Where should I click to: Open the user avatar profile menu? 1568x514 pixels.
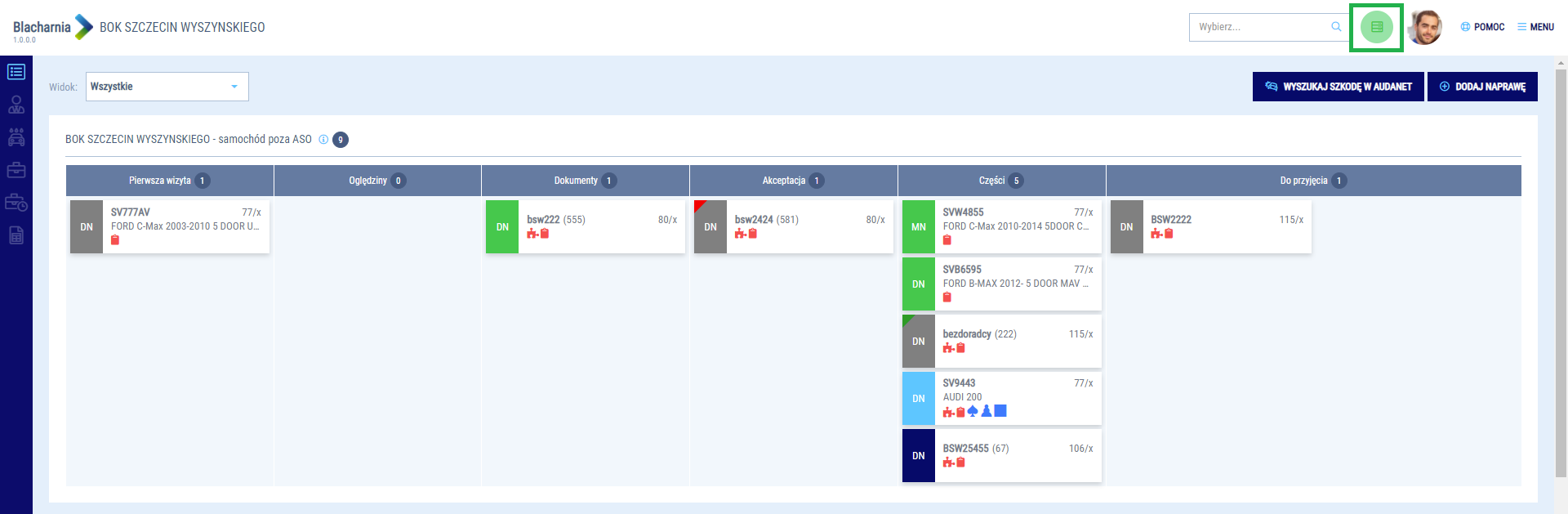[x=1425, y=27]
